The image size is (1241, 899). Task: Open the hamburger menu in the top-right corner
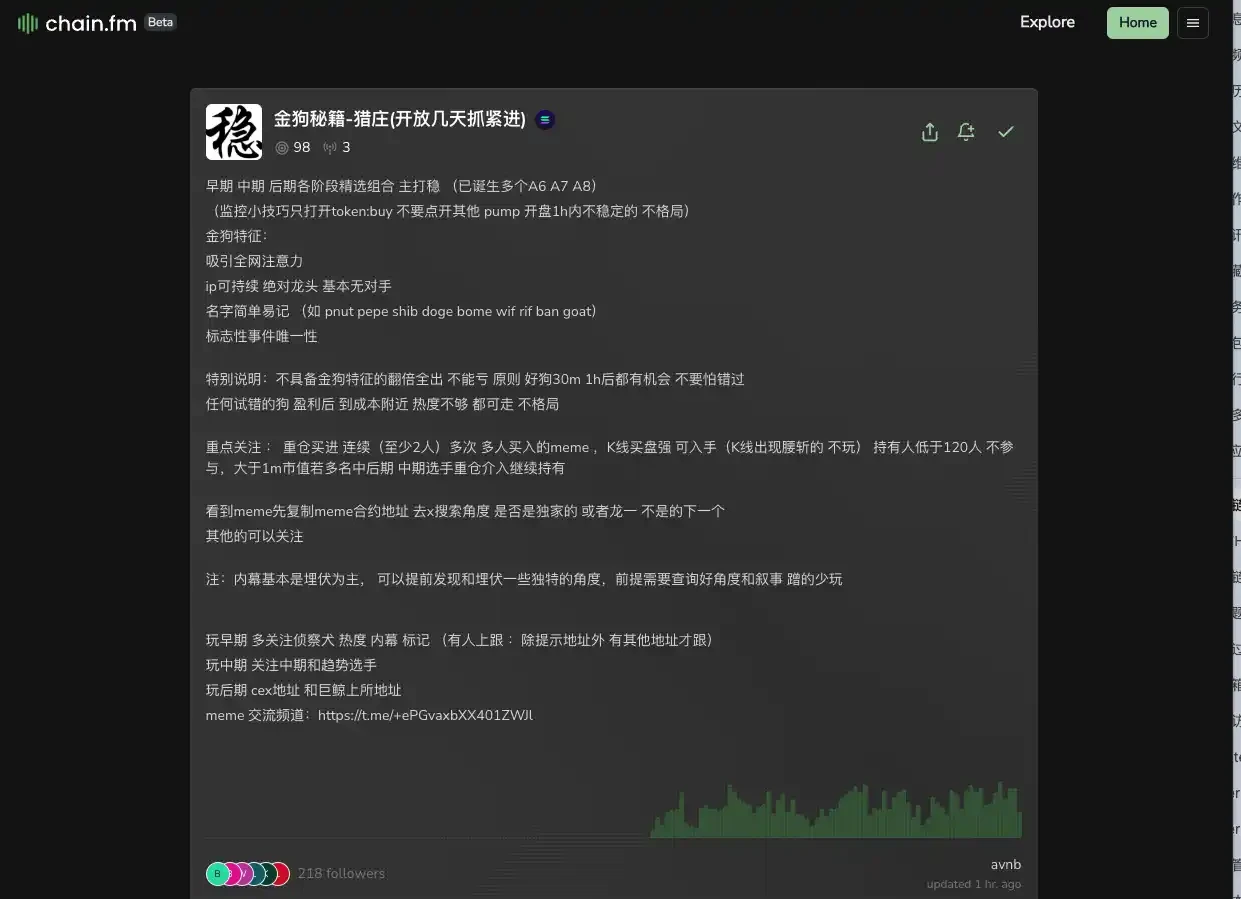tap(1192, 22)
